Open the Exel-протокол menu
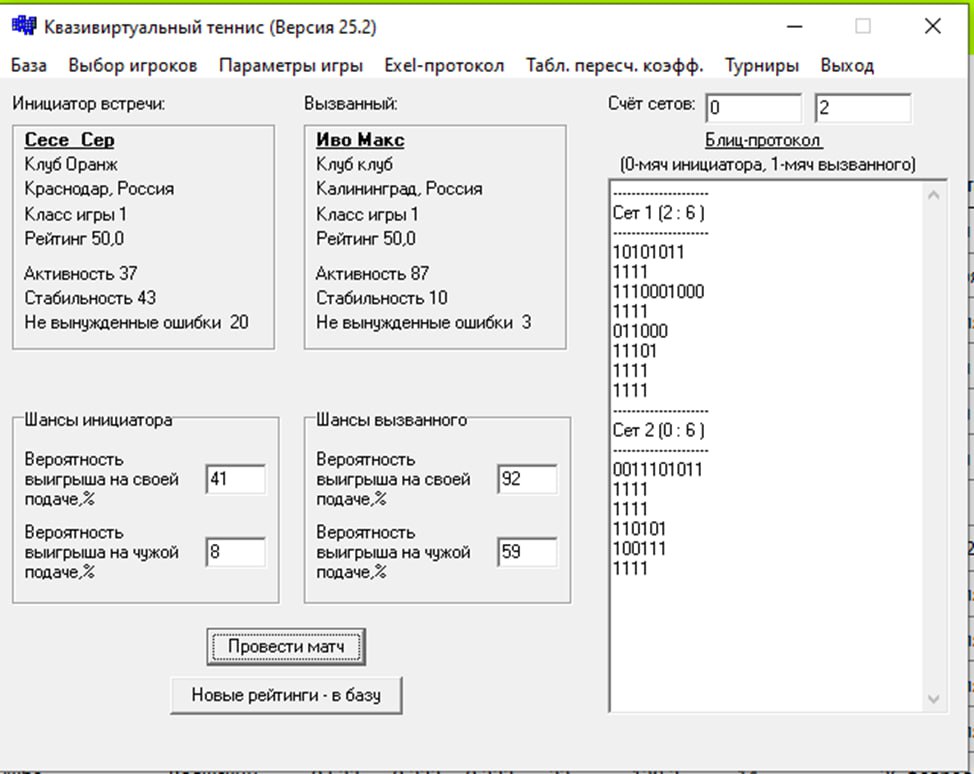This screenshot has height=774, width=974. [x=444, y=66]
